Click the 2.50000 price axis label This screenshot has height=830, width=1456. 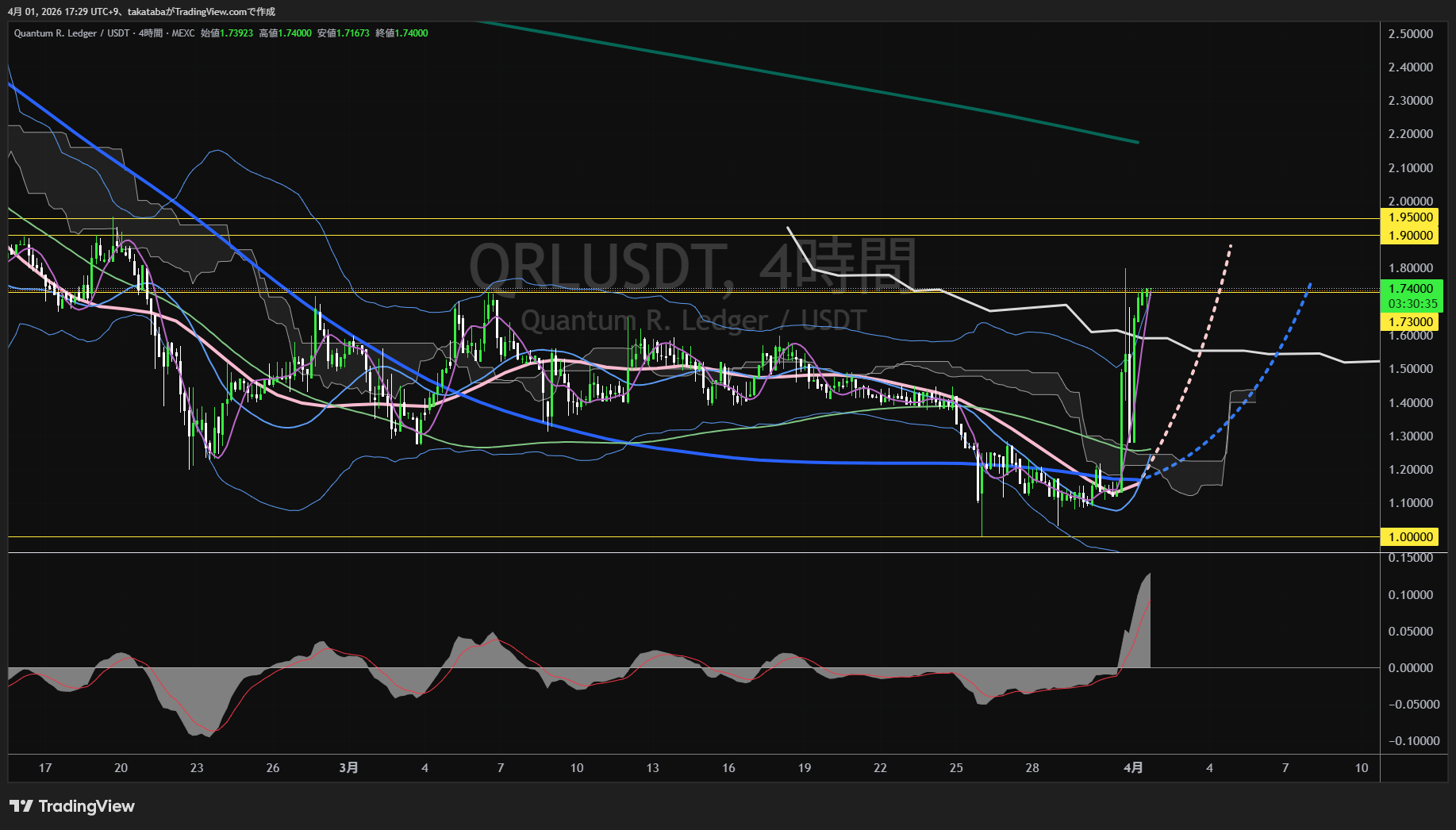[1411, 34]
